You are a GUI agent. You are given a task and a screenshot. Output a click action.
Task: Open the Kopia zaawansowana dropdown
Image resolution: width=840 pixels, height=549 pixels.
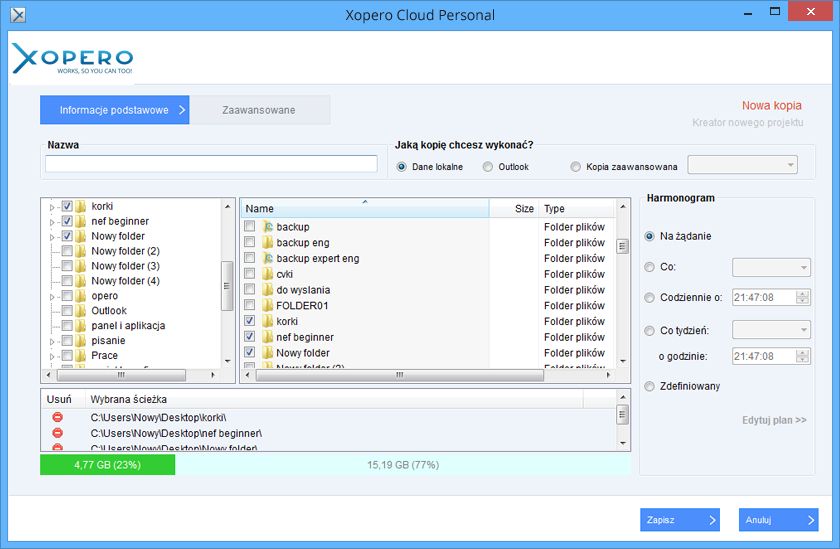click(742, 165)
